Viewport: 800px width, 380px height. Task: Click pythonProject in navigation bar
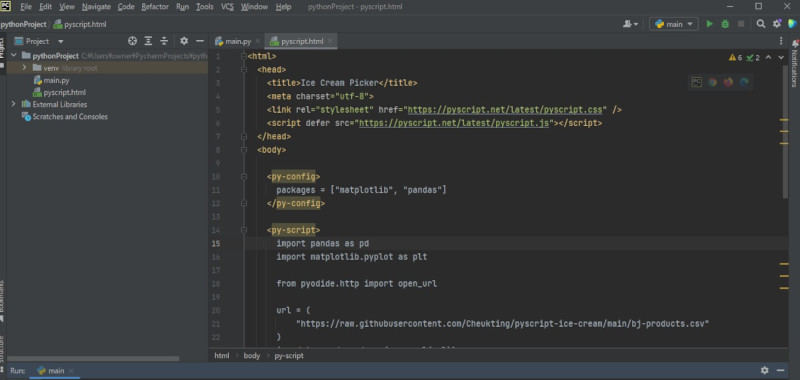23,24
